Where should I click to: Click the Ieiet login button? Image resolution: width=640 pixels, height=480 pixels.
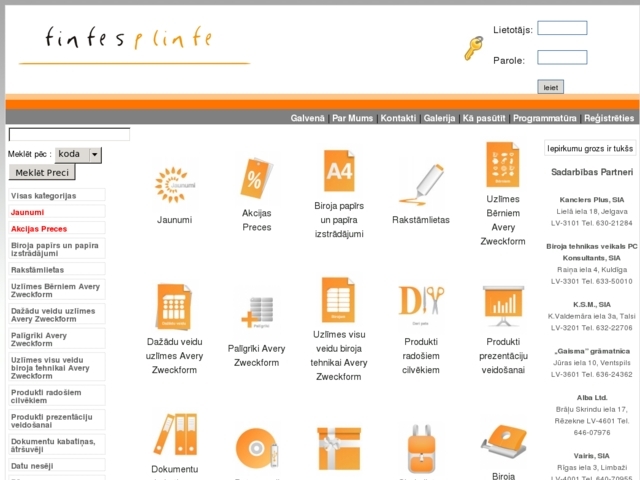tap(550, 87)
